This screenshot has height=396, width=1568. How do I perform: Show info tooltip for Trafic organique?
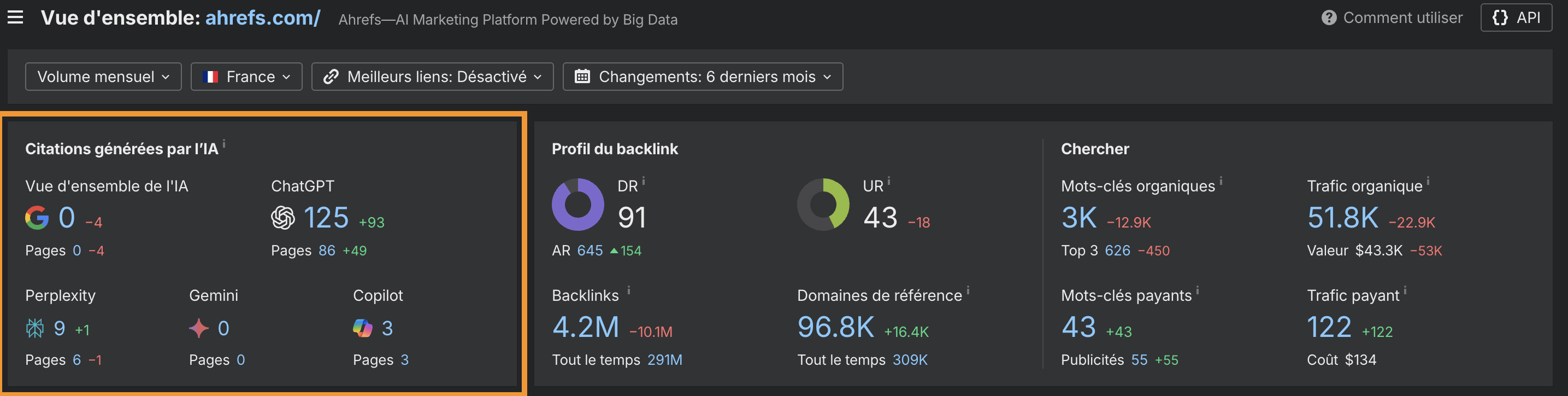tap(1428, 181)
